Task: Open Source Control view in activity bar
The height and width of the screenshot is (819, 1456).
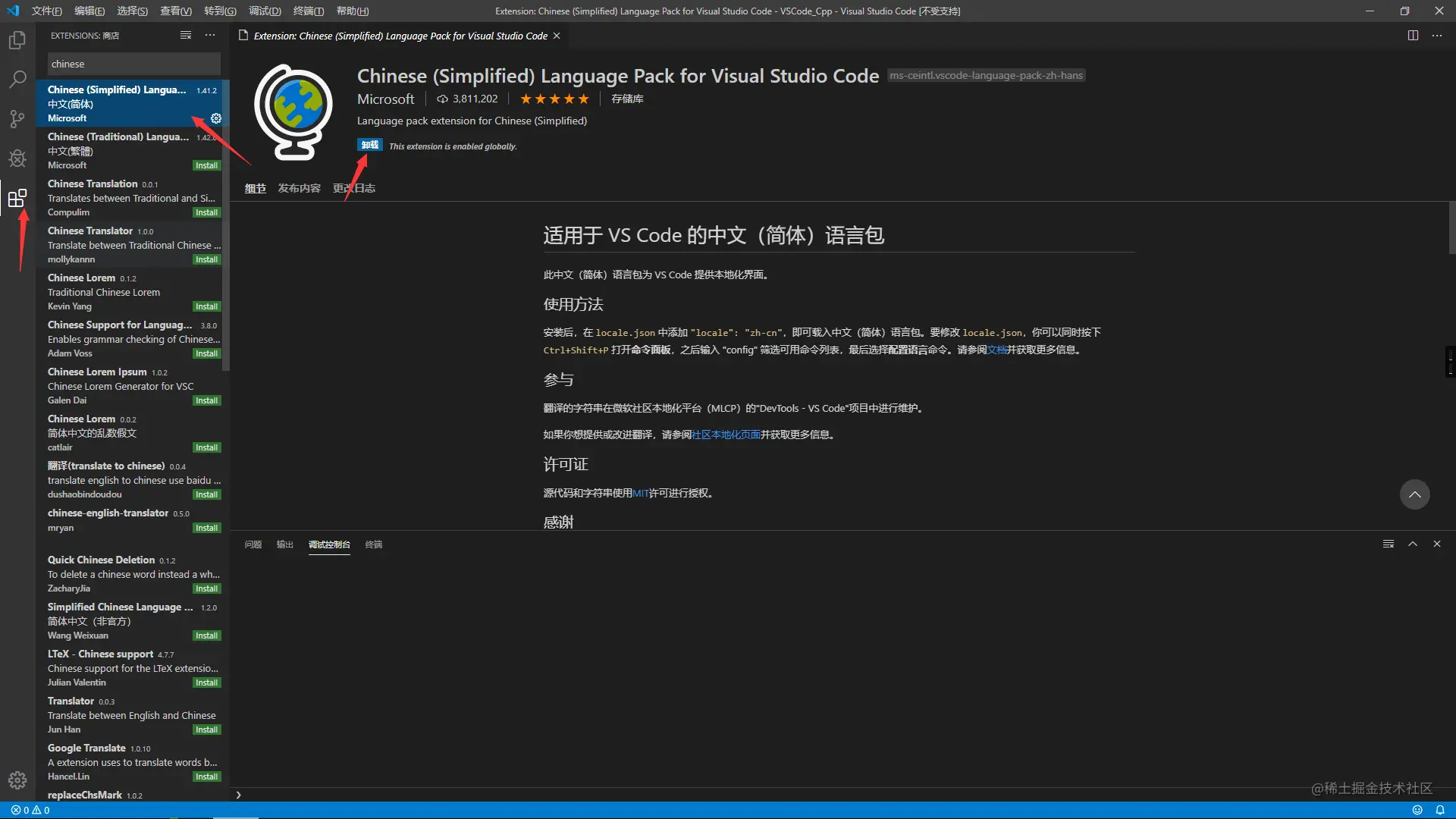Action: [17, 118]
